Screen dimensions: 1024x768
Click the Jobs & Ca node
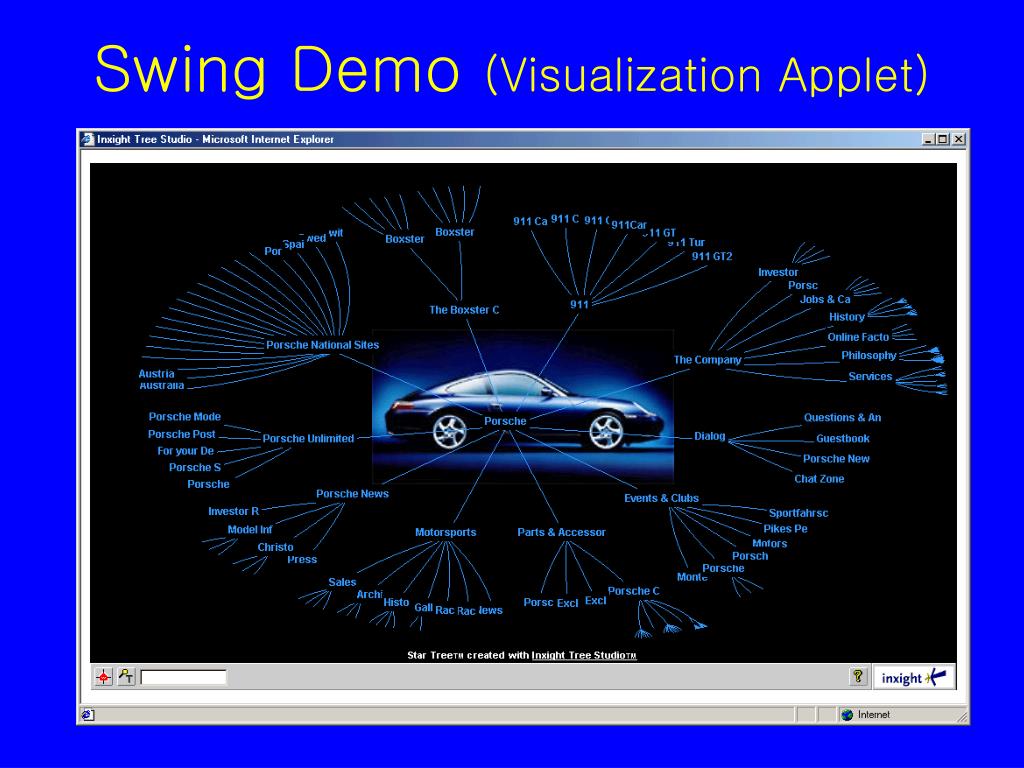[x=825, y=299]
